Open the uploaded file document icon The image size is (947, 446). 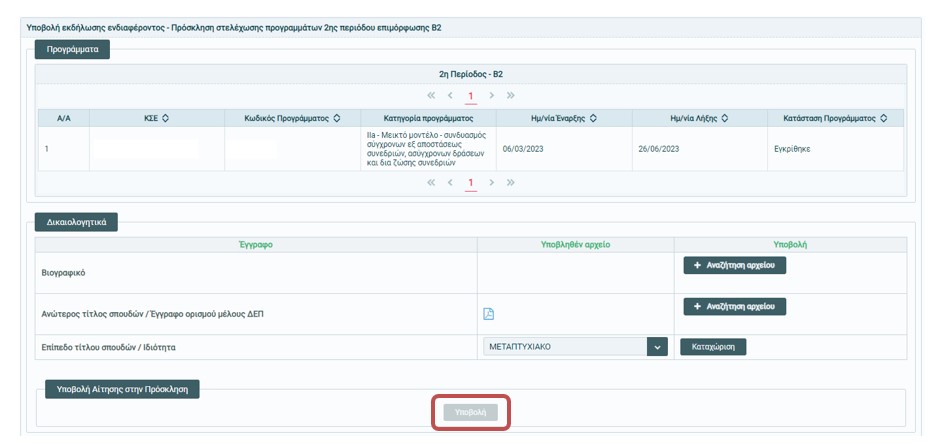coord(489,314)
